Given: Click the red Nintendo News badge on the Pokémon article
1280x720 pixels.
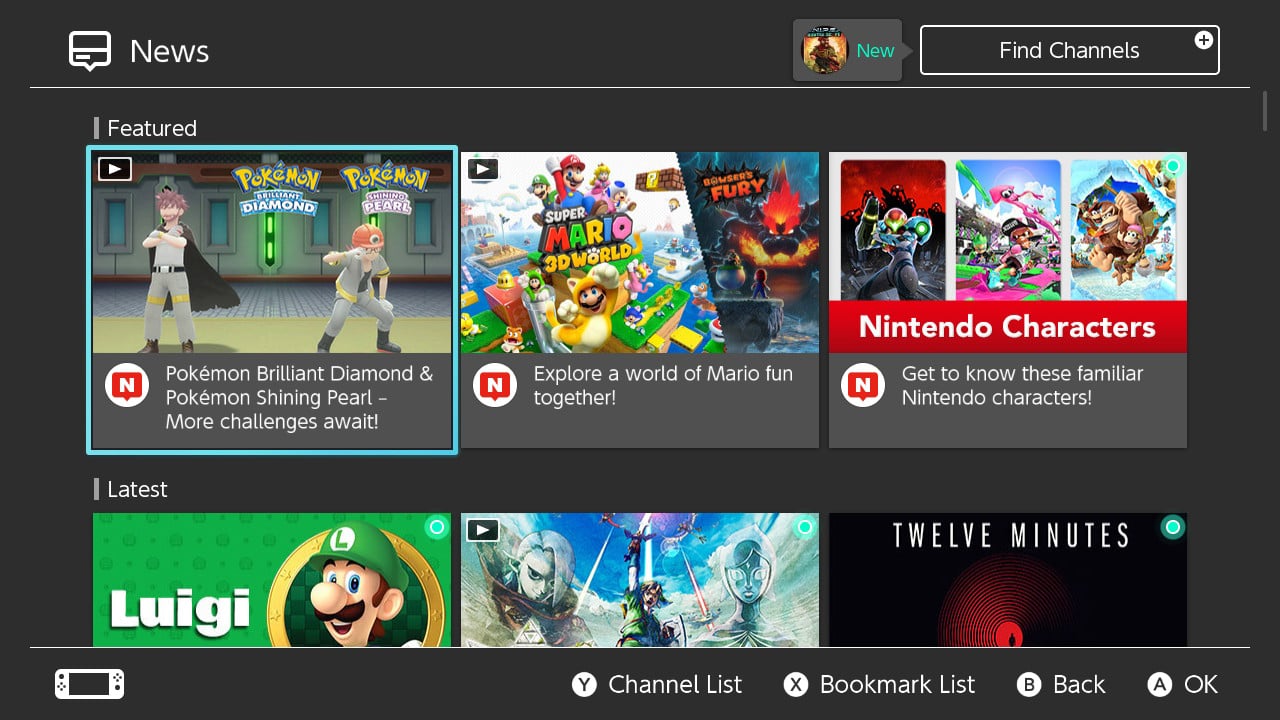Looking at the screenshot, I should (x=126, y=385).
